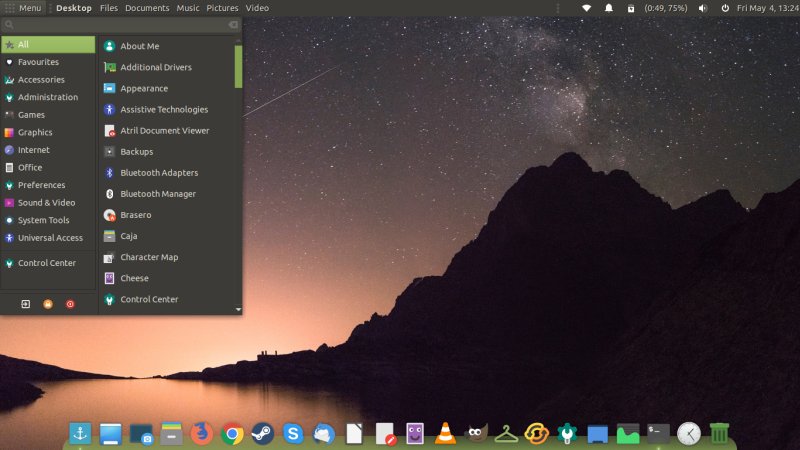Screen dimensions: 800x450
Task: Click the Wi-Fi network indicator
Action: (587, 8)
